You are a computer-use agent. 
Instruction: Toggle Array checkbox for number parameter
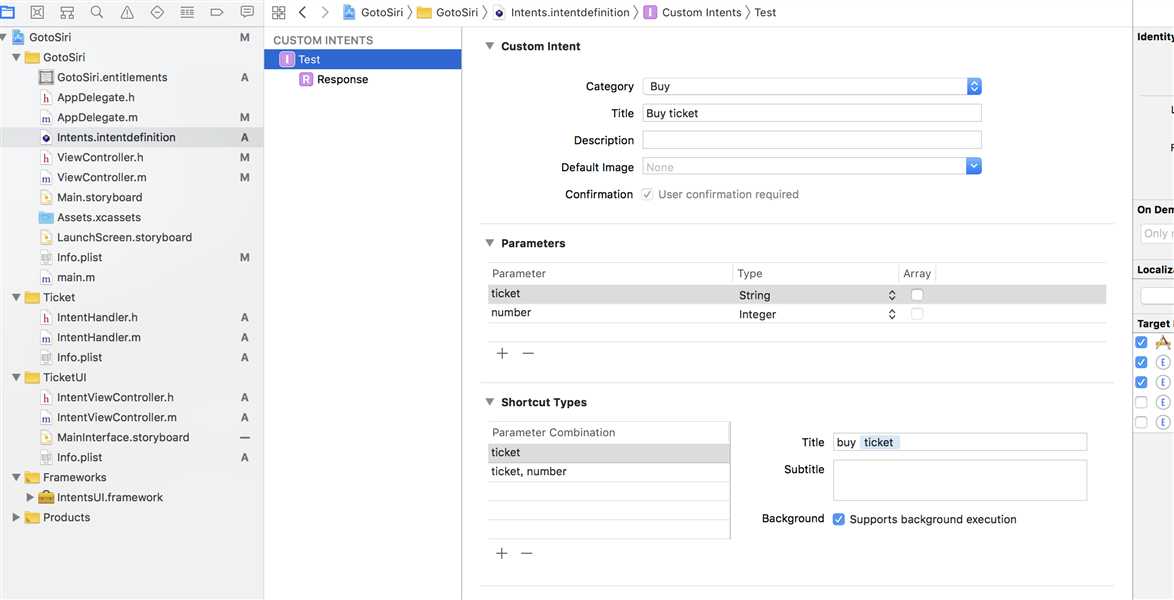pyautogui.click(x=916, y=314)
